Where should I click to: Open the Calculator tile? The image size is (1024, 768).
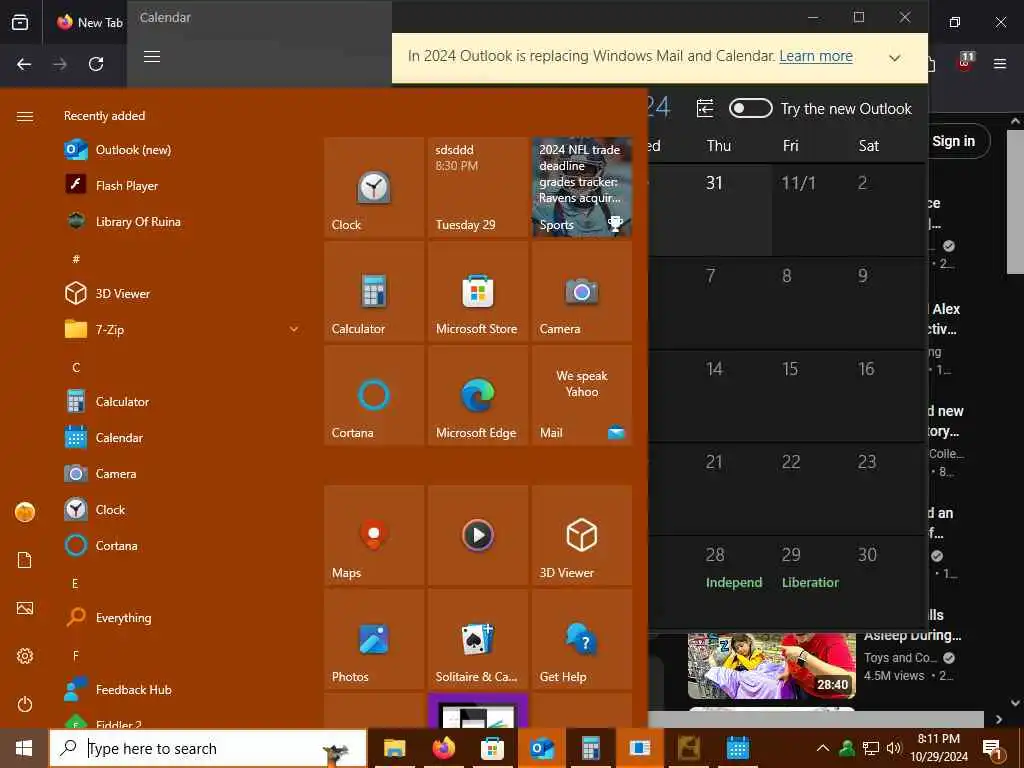tap(374, 291)
